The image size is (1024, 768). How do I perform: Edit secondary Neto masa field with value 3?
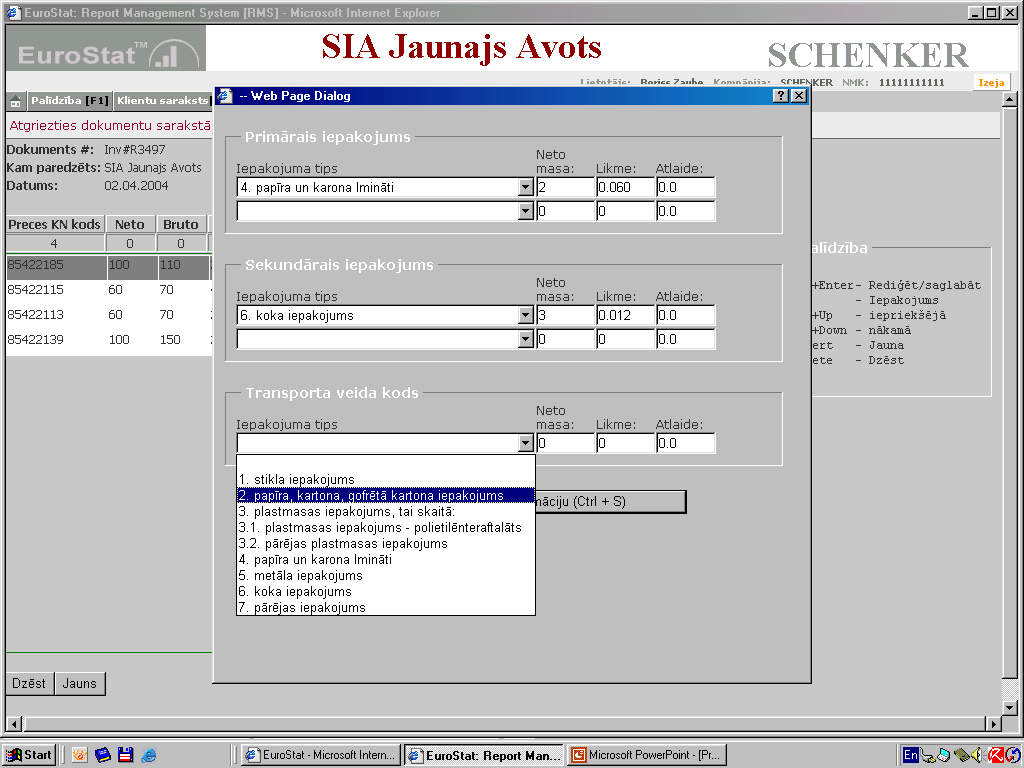click(565, 315)
